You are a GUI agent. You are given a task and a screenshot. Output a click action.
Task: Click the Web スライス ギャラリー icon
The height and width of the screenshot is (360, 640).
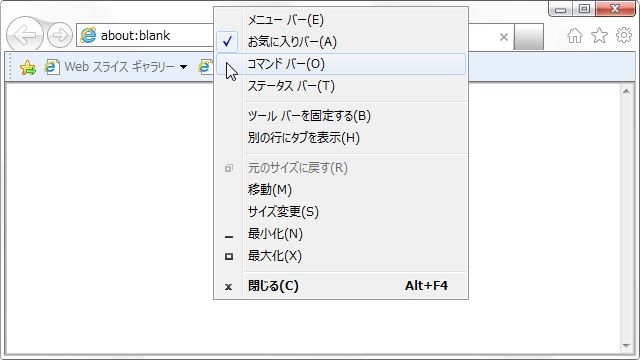(x=52, y=67)
